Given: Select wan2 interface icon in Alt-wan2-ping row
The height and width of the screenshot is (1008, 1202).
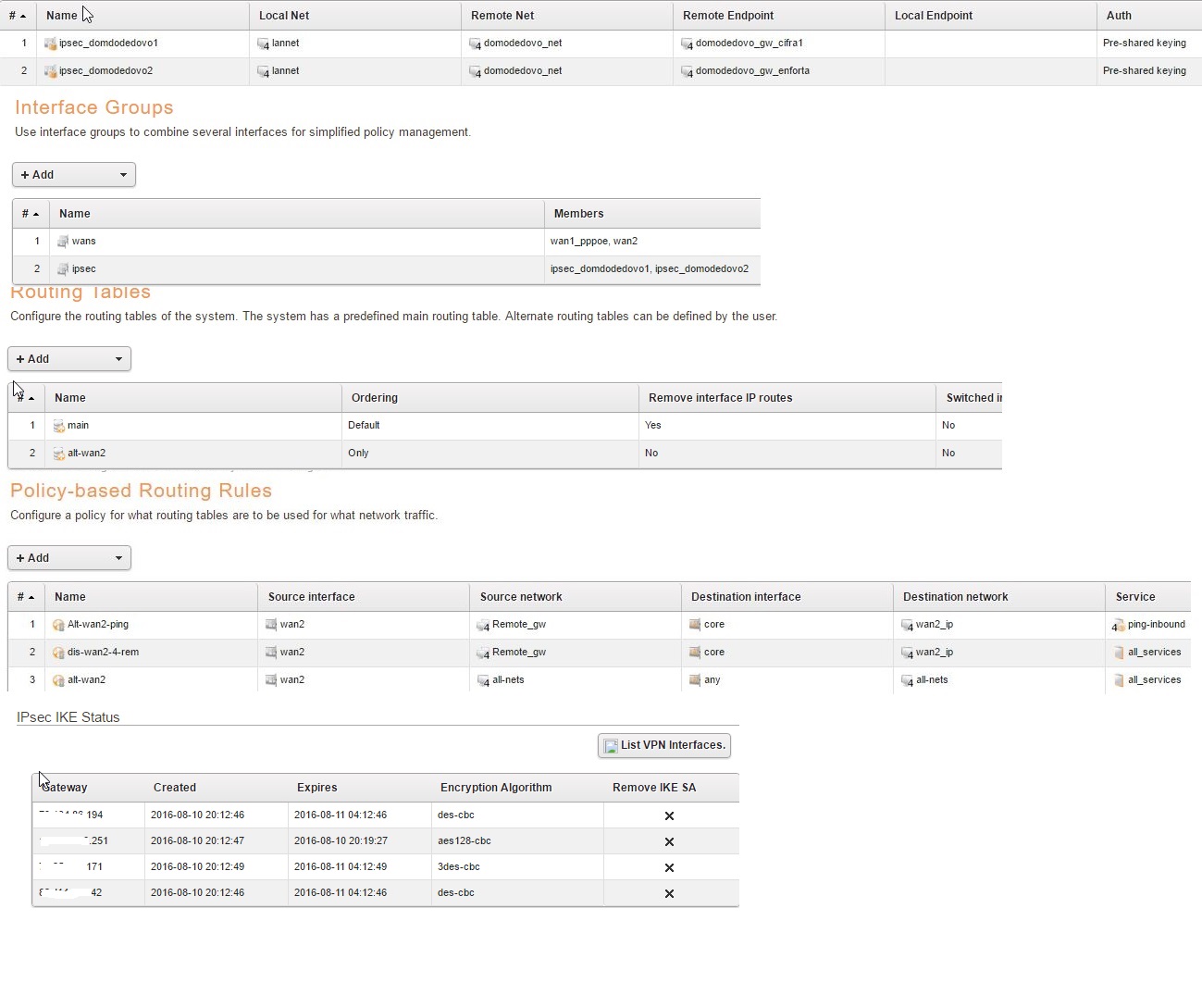Looking at the screenshot, I should pos(271,625).
